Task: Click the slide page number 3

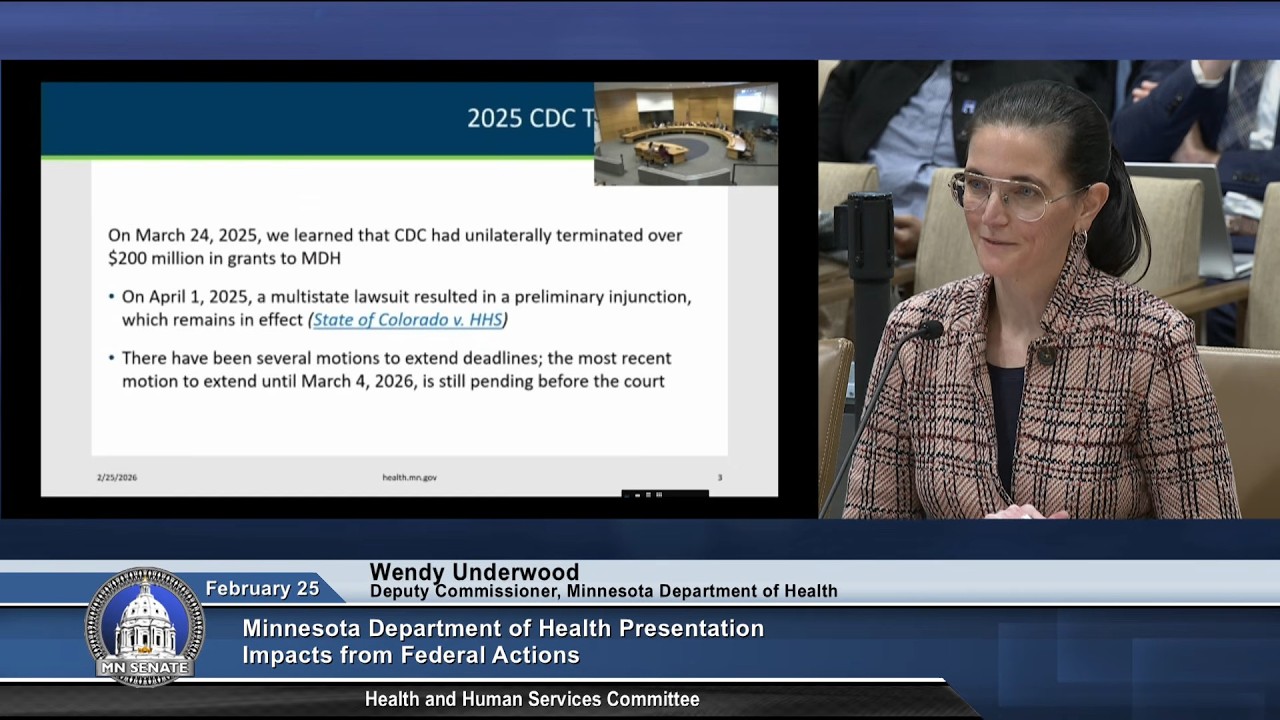Action: tap(719, 478)
